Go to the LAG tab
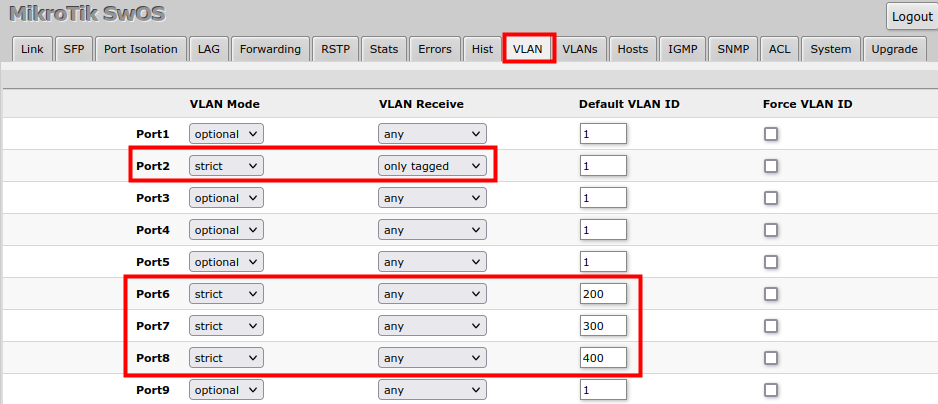 [209, 49]
